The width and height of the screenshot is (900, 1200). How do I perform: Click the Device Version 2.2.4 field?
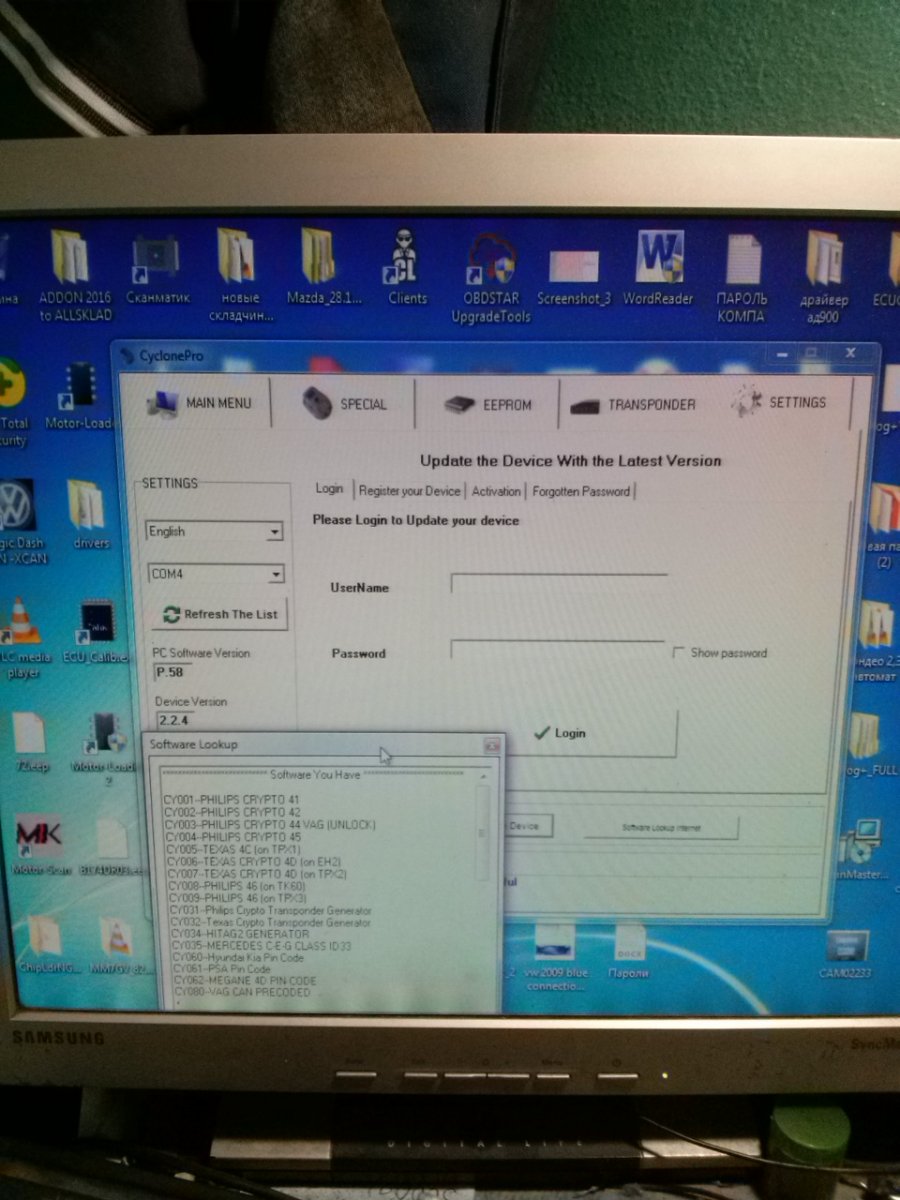[x=174, y=719]
